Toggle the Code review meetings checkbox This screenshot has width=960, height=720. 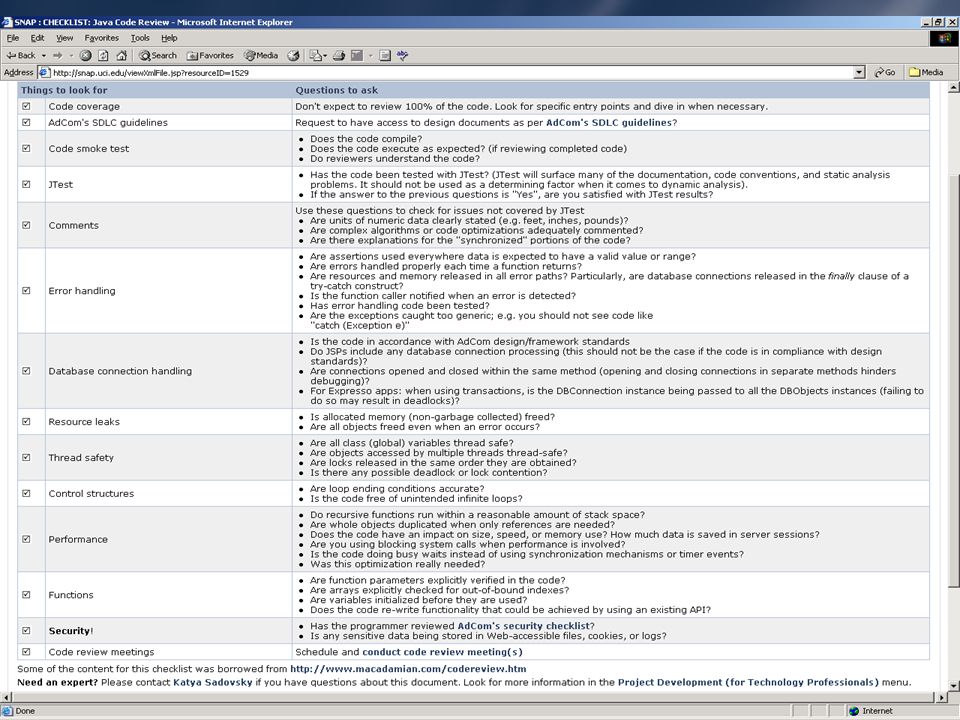pyautogui.click(x=26, y=651)
